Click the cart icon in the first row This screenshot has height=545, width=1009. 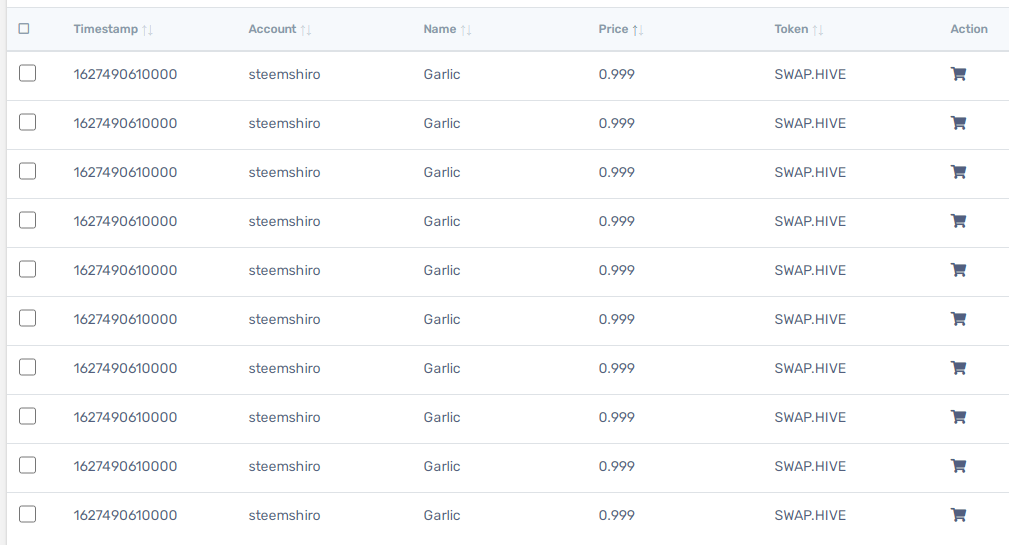coord(958,74)
